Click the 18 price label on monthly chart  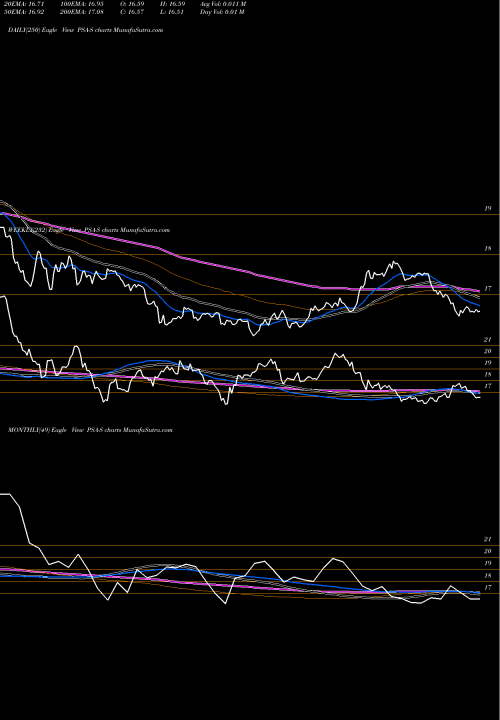[x=488, y=576]
